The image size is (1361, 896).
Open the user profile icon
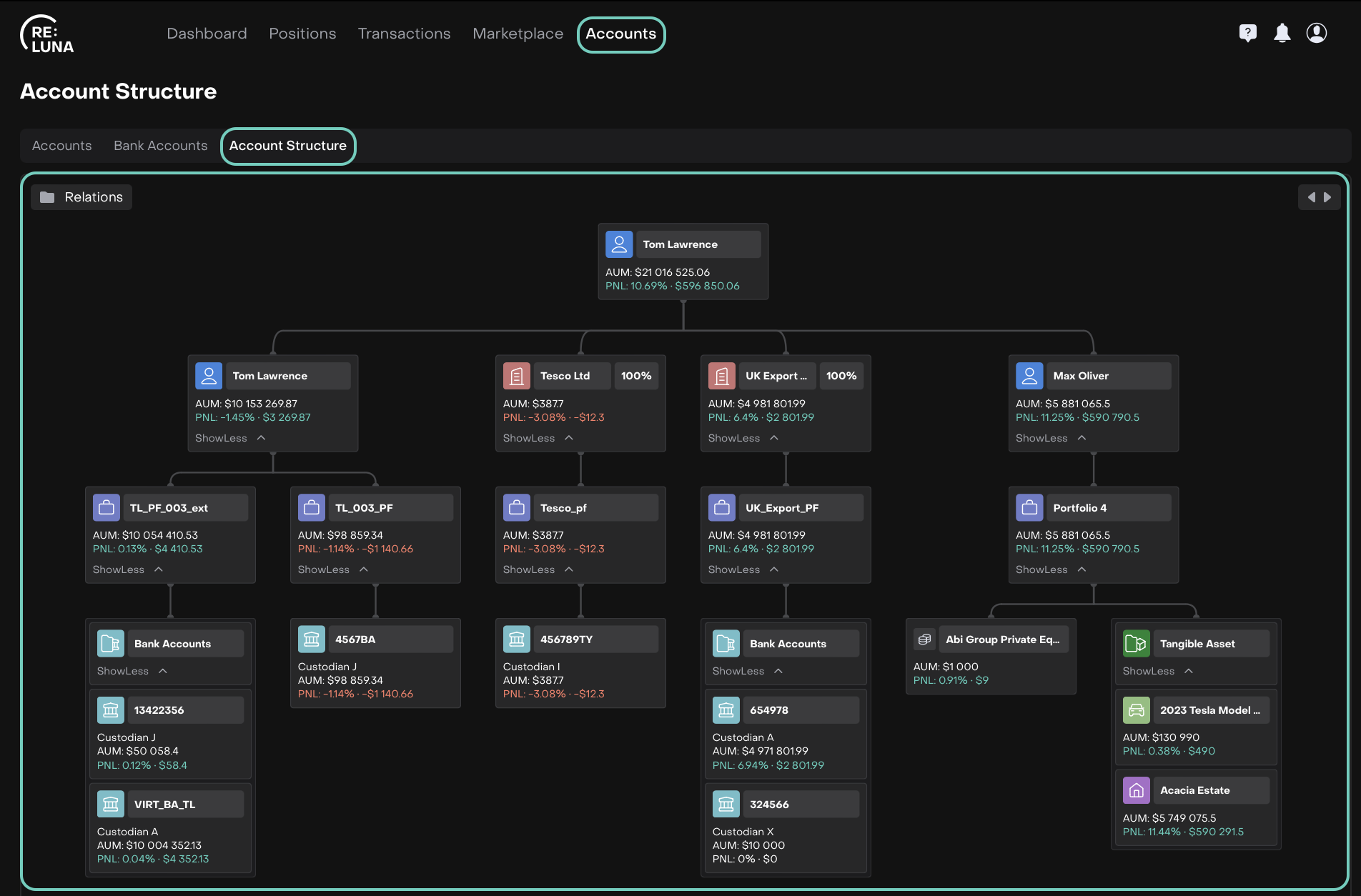tap(1316, 34)
